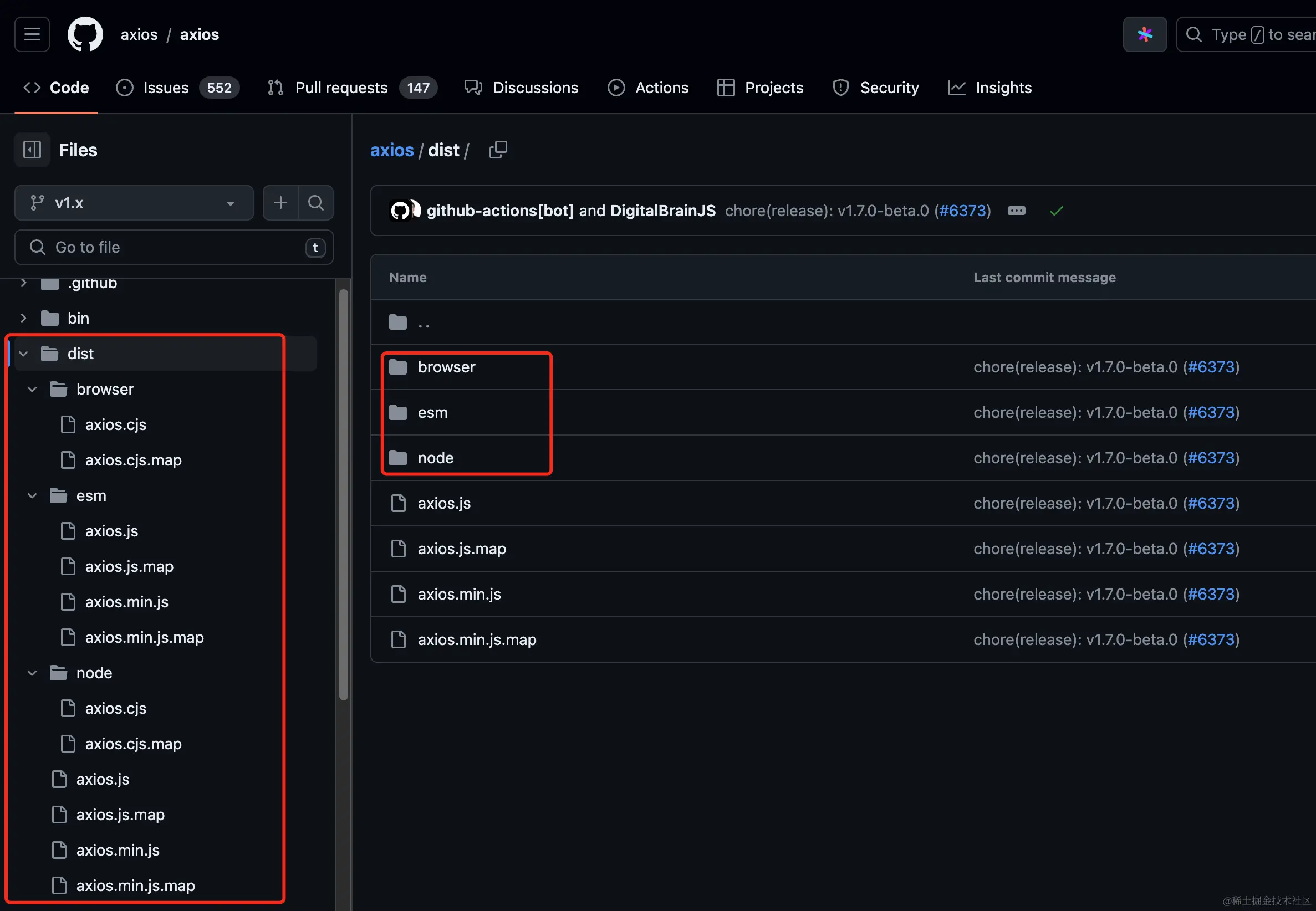Collapse the dist folder in the tree
Image resolution: width=1316 pixels, height=911 pixels.
(23, 354)
